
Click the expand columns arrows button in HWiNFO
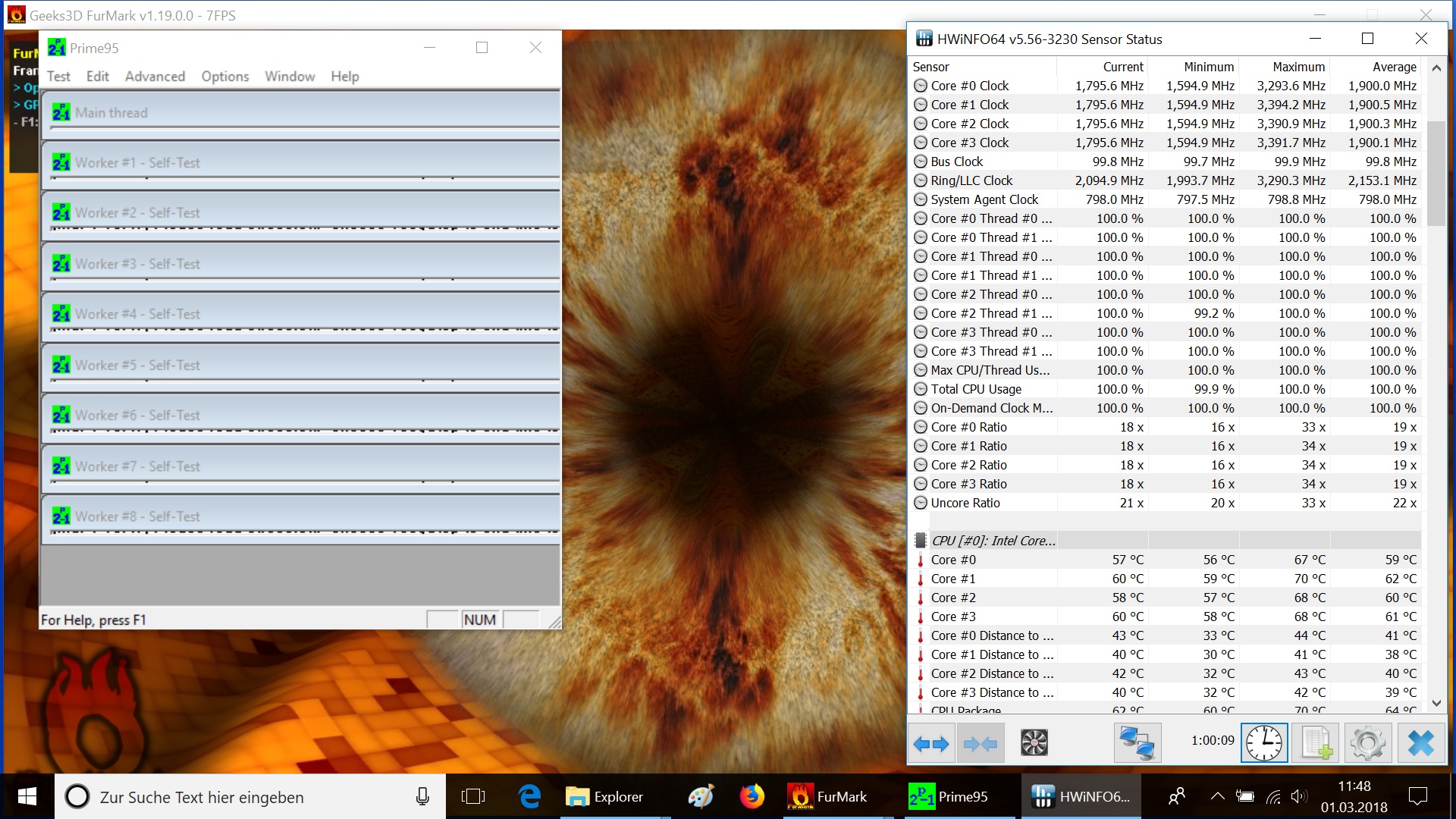[x=931, y=743]
